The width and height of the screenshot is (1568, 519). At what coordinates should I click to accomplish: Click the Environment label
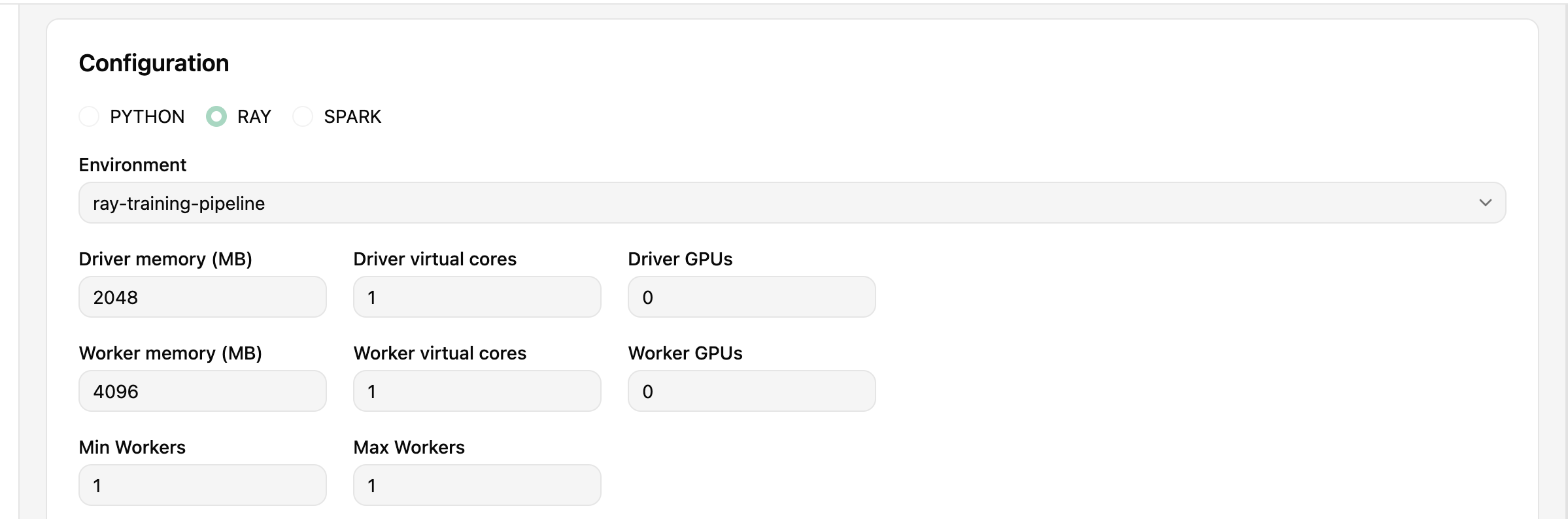tap(133, 165)
